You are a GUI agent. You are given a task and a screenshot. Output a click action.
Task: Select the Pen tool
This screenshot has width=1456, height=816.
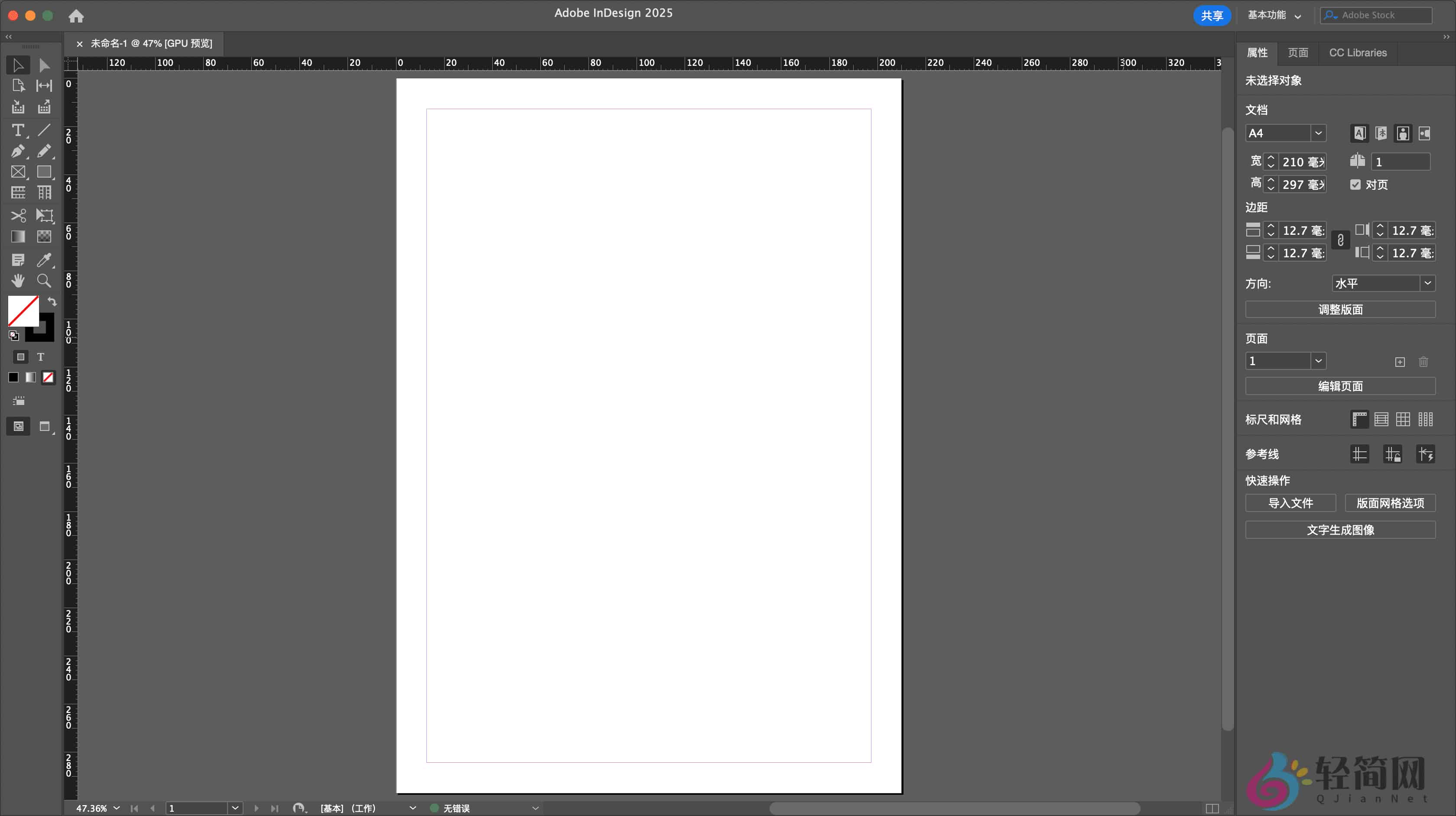[x=17, y=151]
